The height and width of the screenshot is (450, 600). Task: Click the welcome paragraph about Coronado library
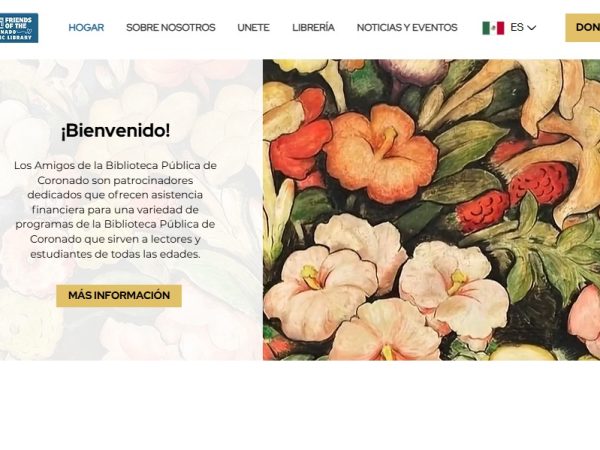[x=115, y=210]
